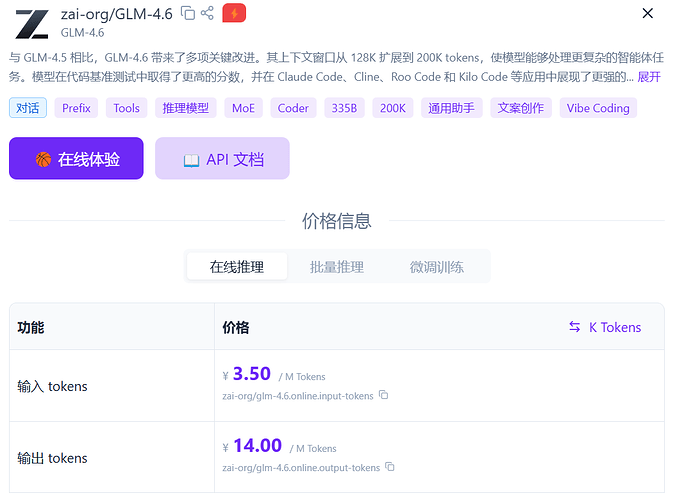
Task: Switch to the 在线推理 tab
Action: point(237,267)
